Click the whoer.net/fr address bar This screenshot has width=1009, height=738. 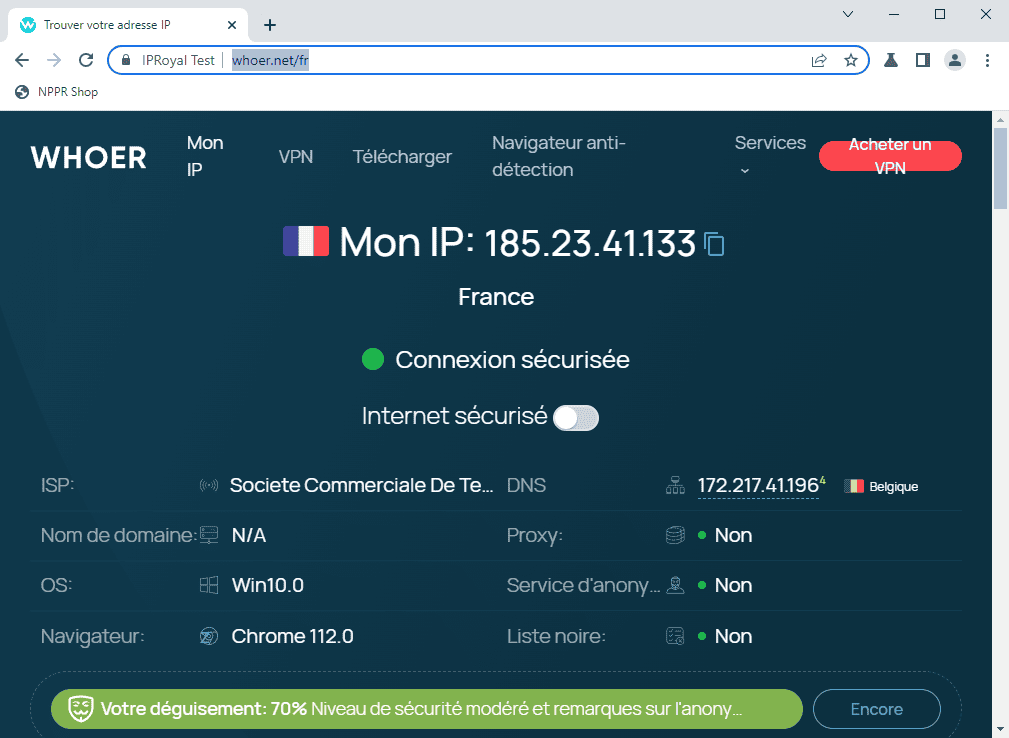point(489,60)
